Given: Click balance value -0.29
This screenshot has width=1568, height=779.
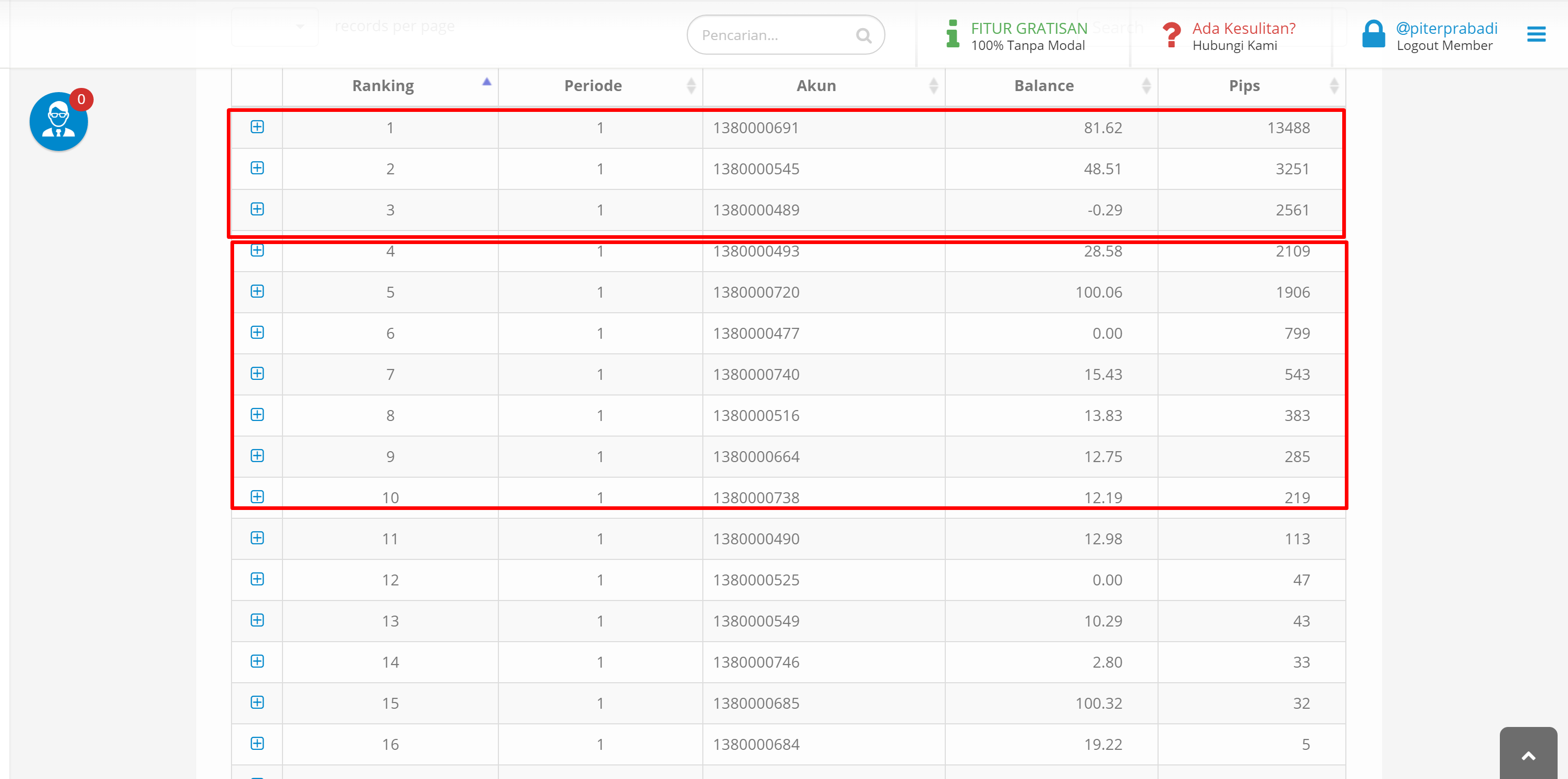Looking at the screenshot, I should pos(1104,210).
